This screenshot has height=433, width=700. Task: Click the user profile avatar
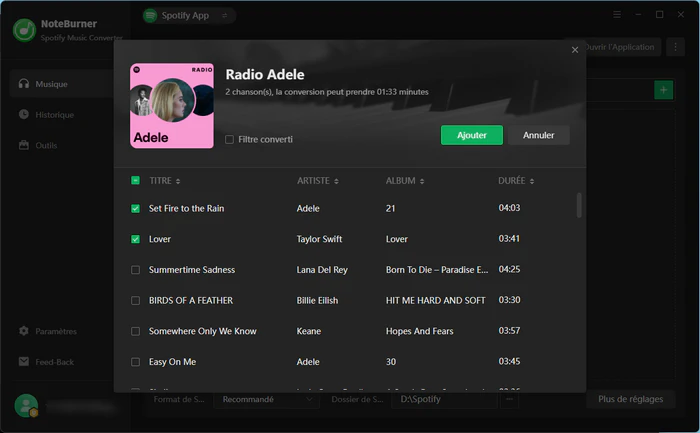pos(26,405)
